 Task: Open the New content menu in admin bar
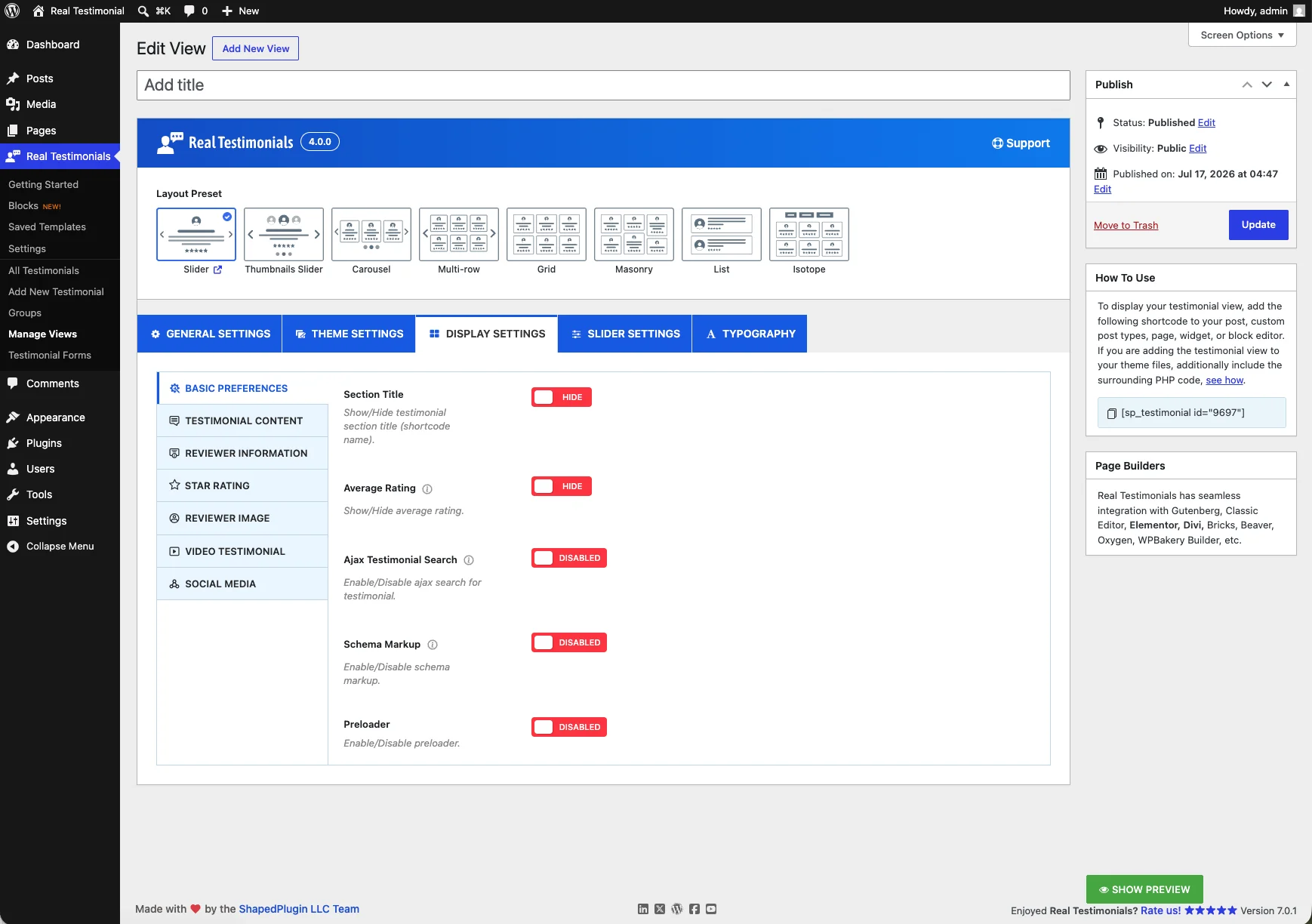(240, 11)
